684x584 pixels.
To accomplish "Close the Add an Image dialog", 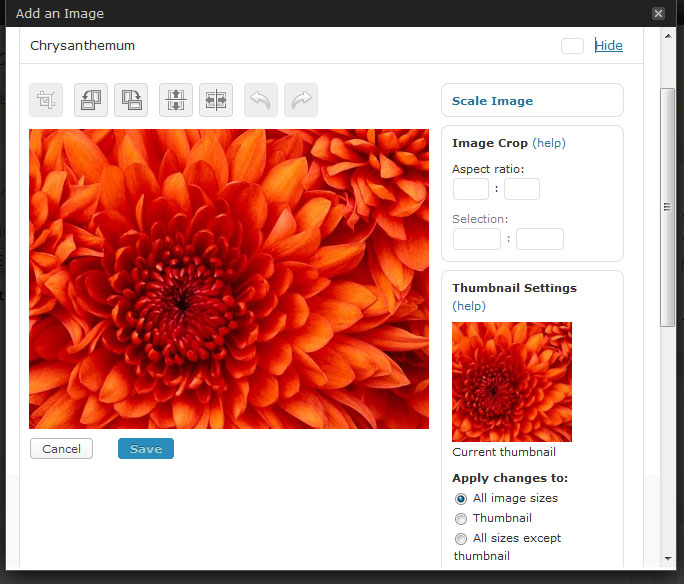I will click(x=658, y=14).
